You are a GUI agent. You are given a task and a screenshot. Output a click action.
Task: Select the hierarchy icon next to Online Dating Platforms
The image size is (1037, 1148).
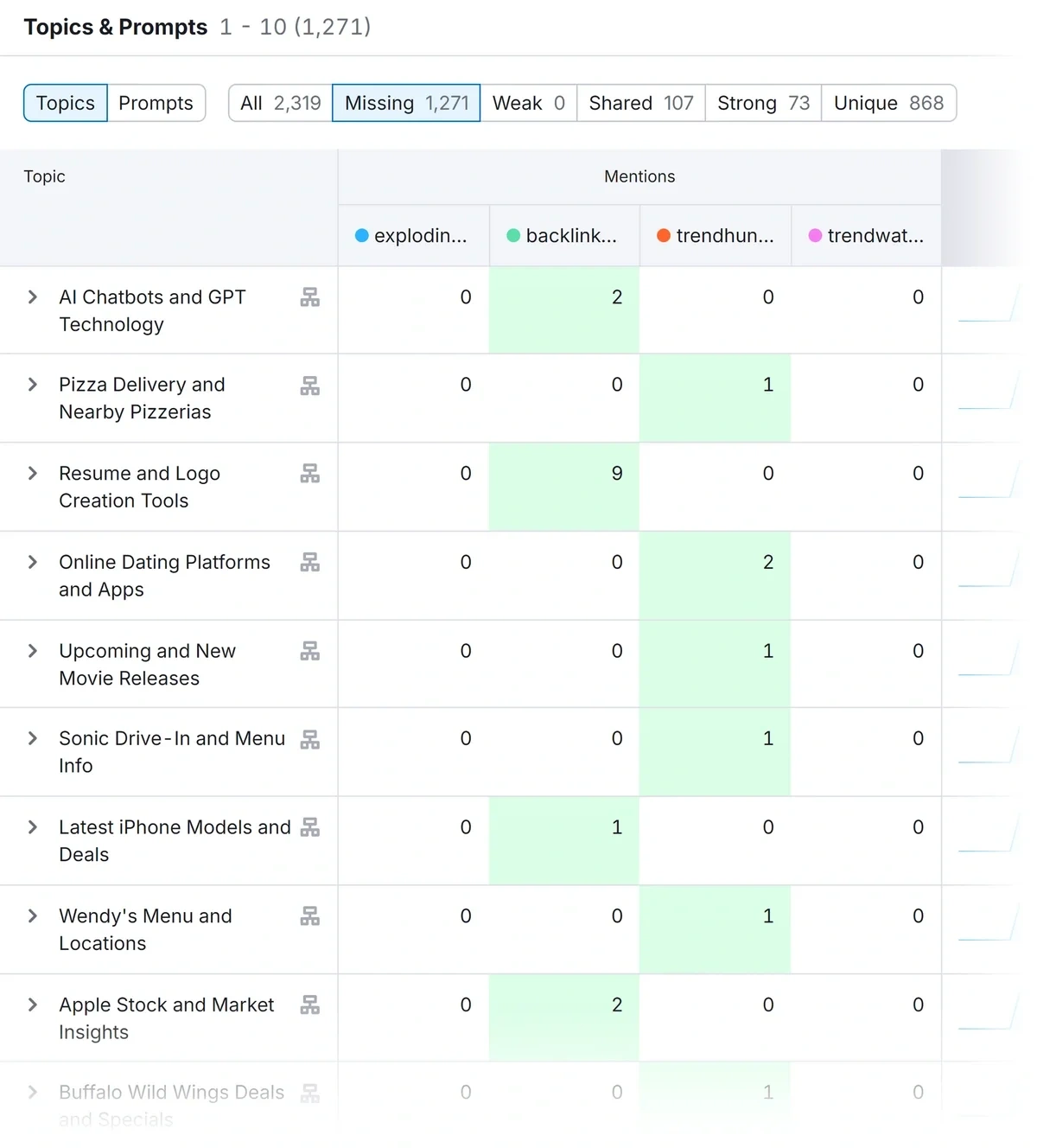tap(310, 563)
